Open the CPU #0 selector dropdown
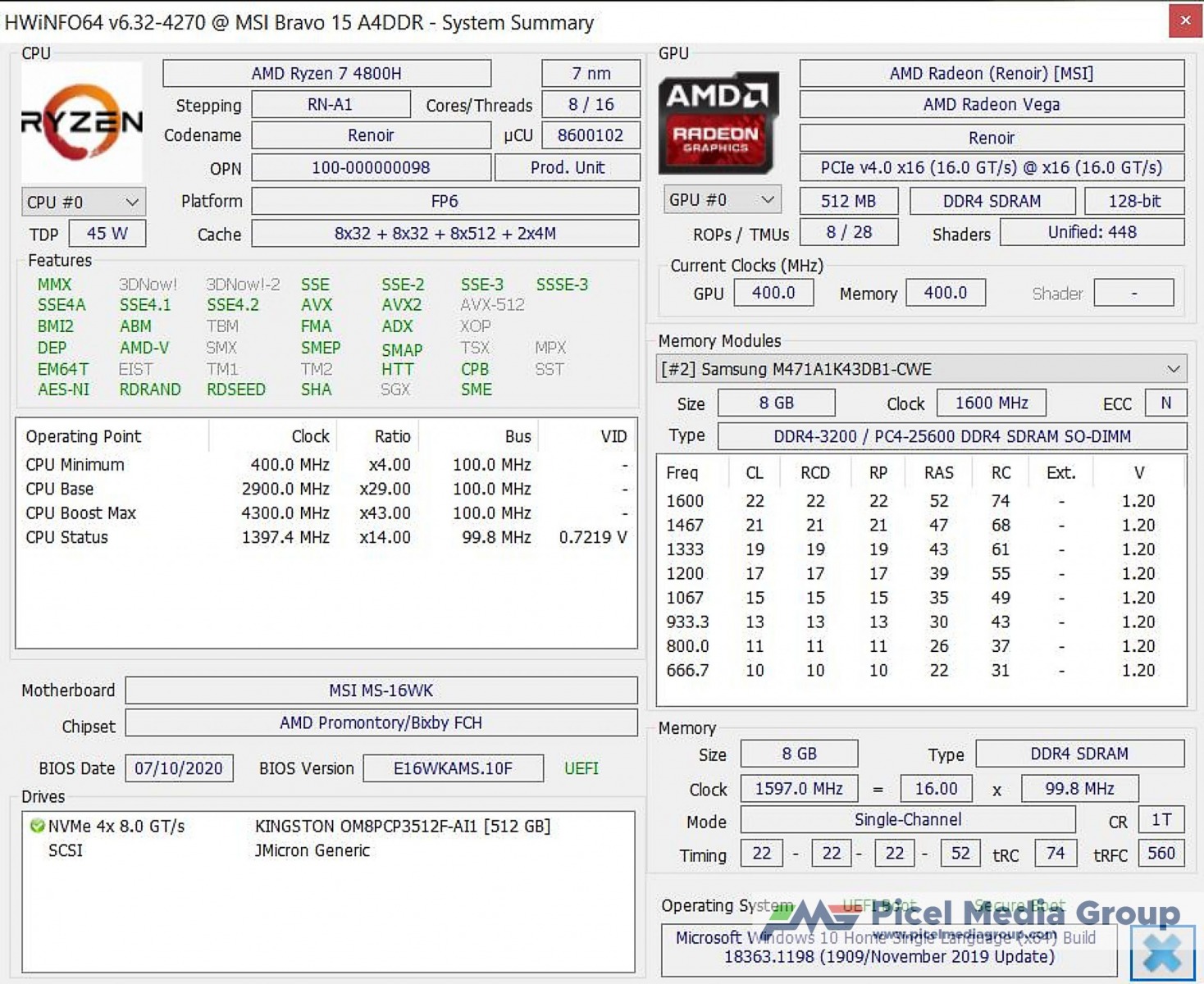Screen dimensions: 1204x984 [x=83, y=202]
